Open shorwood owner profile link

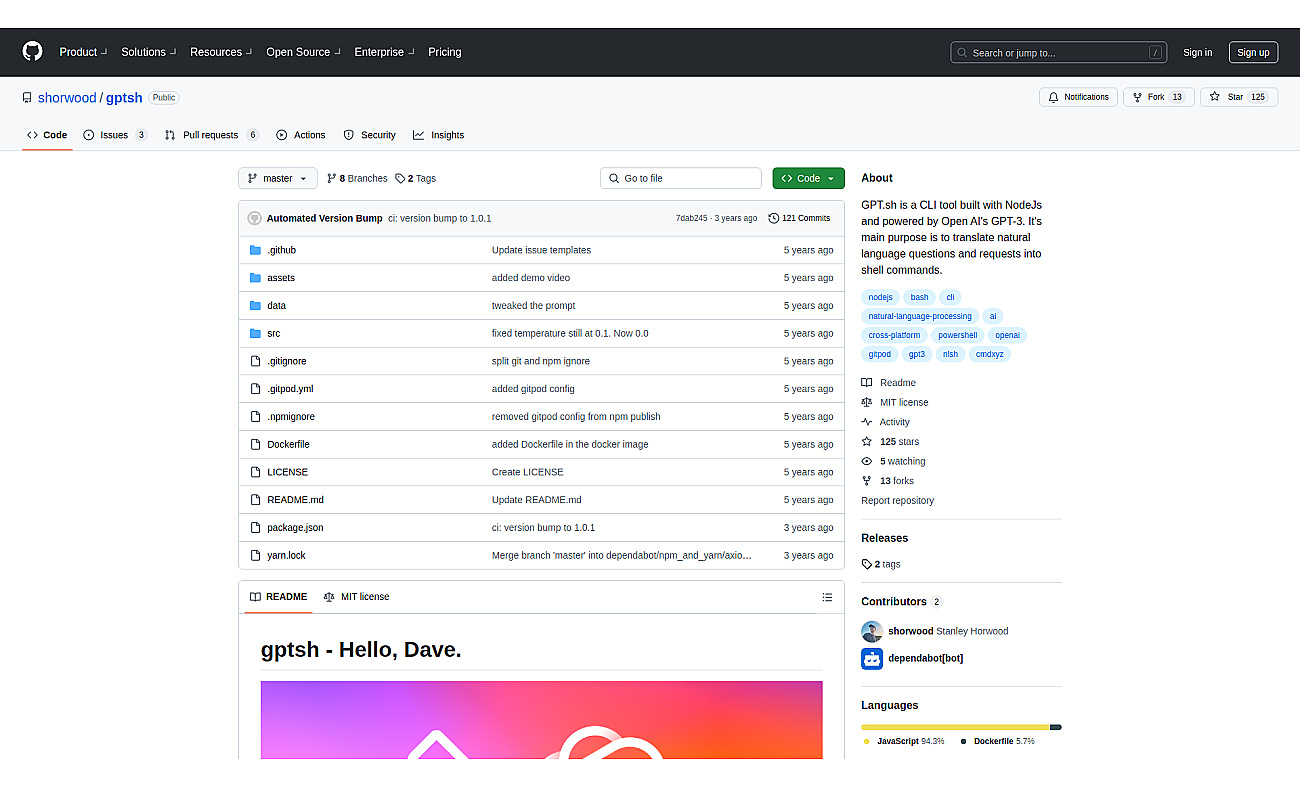pos(67,98)
